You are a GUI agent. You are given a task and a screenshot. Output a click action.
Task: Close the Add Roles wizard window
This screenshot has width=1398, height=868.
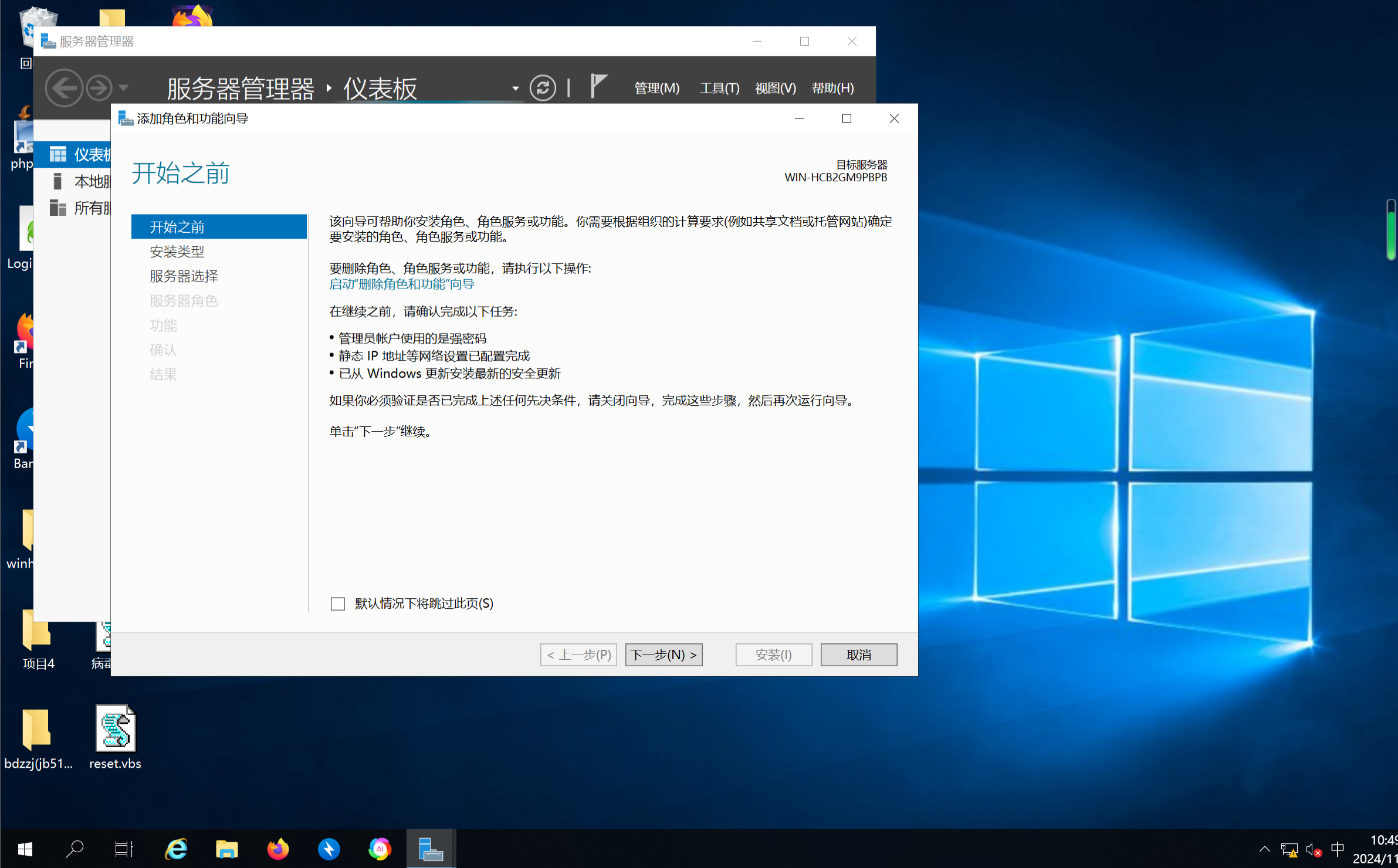[894, 118]
